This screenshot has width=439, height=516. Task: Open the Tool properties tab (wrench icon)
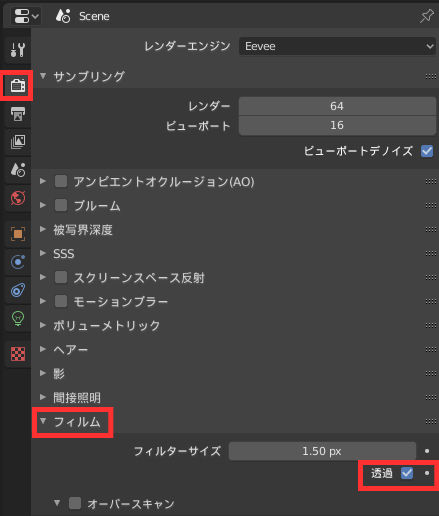(x=18, y=50)
